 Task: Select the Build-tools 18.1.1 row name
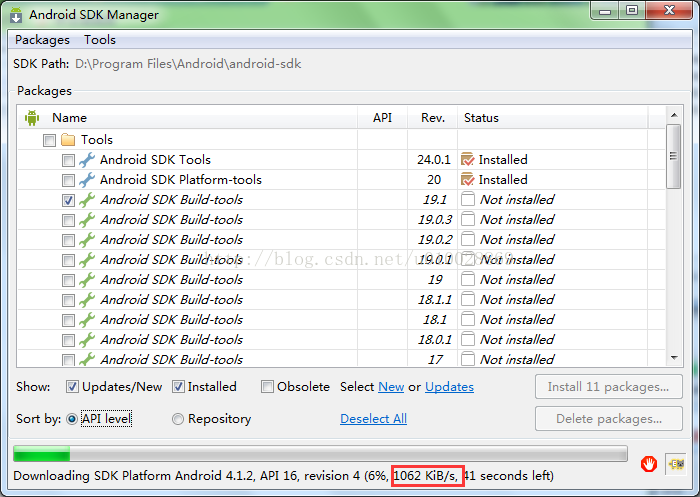[x=171, y=300]
